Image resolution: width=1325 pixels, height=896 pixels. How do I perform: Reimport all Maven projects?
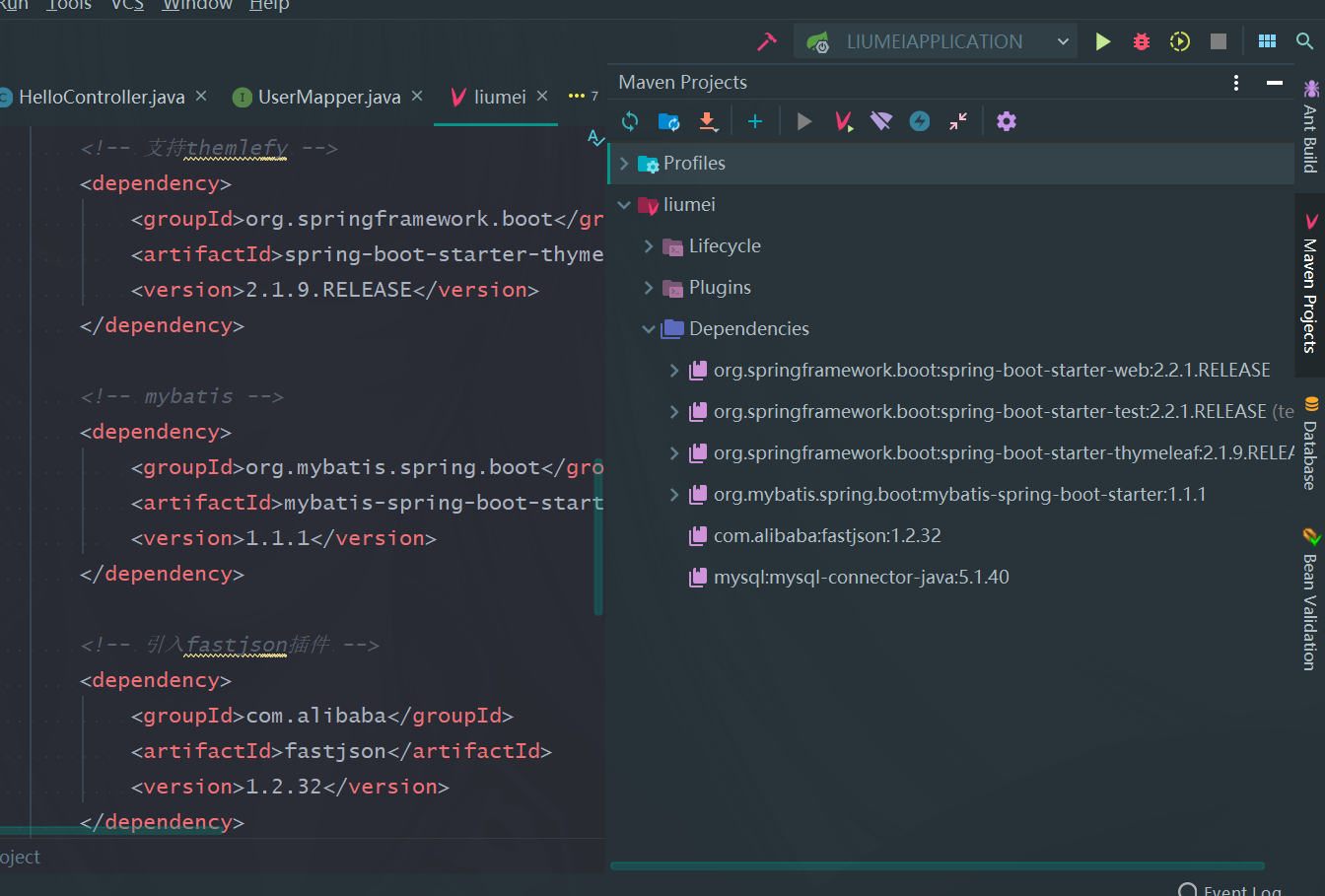629,121
